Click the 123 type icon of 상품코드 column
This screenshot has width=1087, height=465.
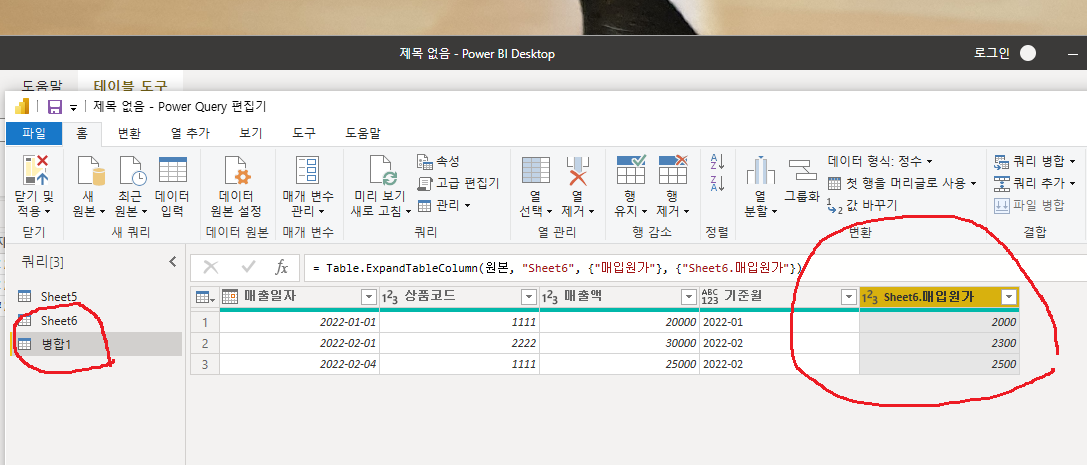[x=390, y=297]
